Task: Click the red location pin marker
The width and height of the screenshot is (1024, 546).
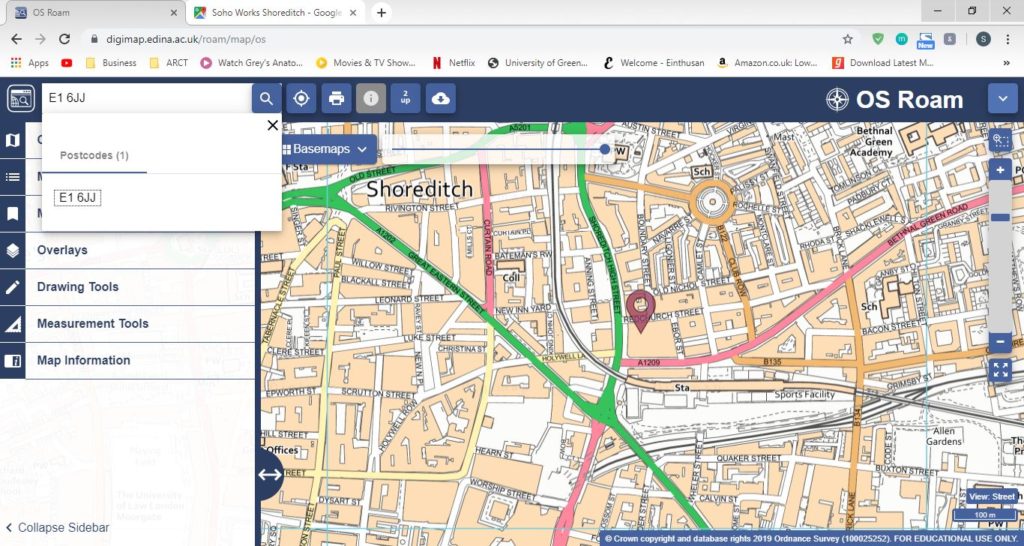Action: click(x=641, y=310)
